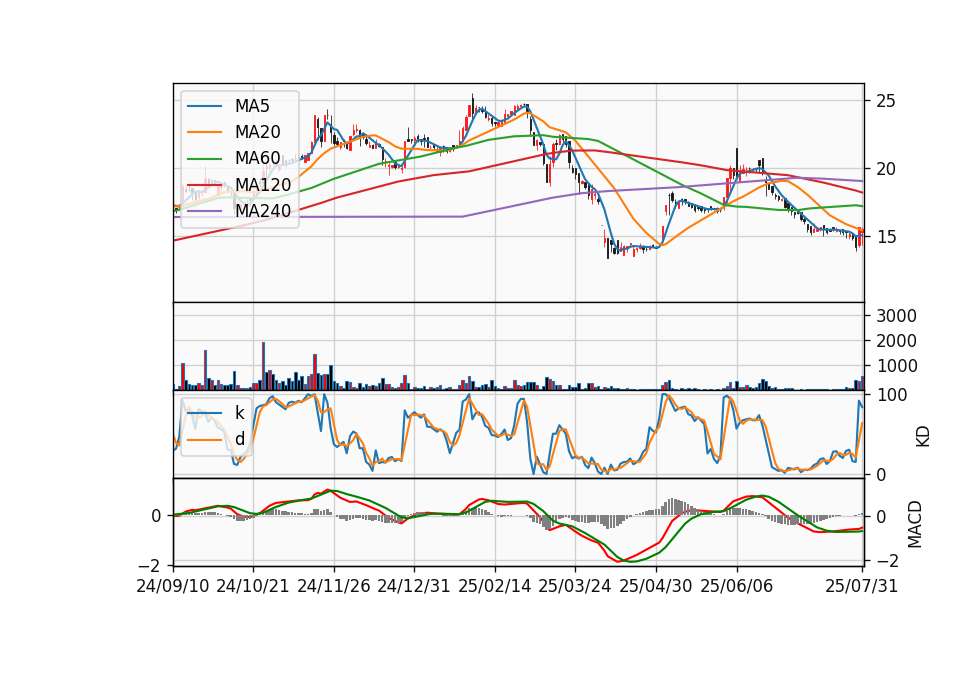Image resolution: width=960 pixels, height=690 pixels.
Task: Select the 24/11/26 date label
Action: point(334,586)
